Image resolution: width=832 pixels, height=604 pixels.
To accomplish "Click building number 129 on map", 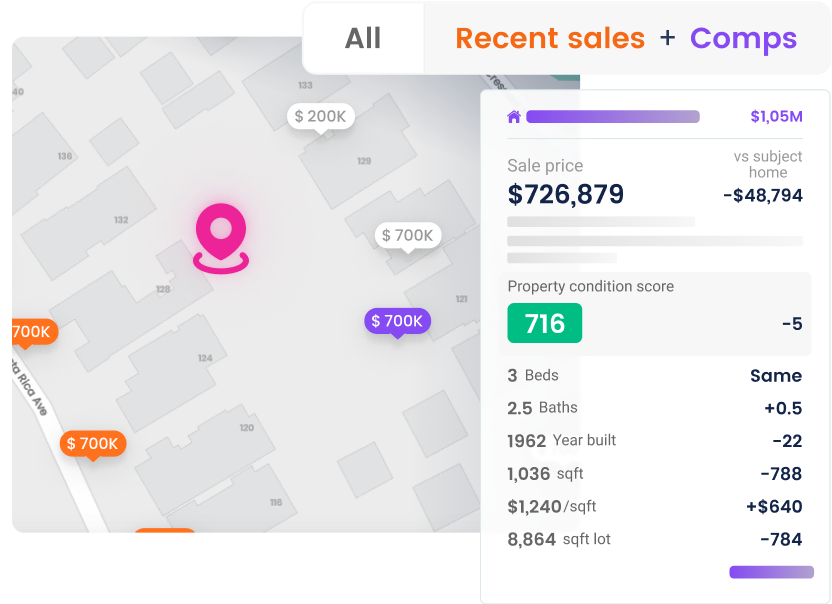I will [x=364, y=161].
